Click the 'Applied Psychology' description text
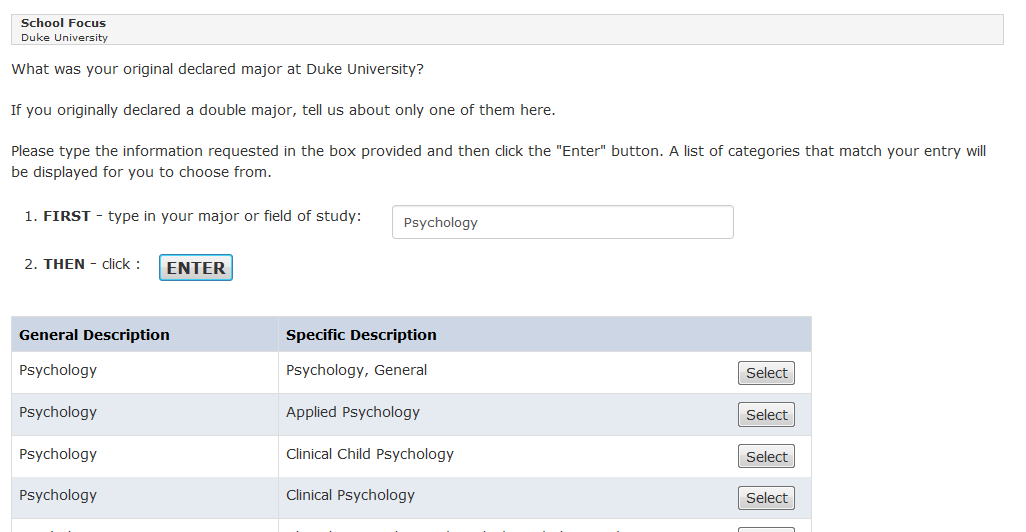 click(352, 412)
